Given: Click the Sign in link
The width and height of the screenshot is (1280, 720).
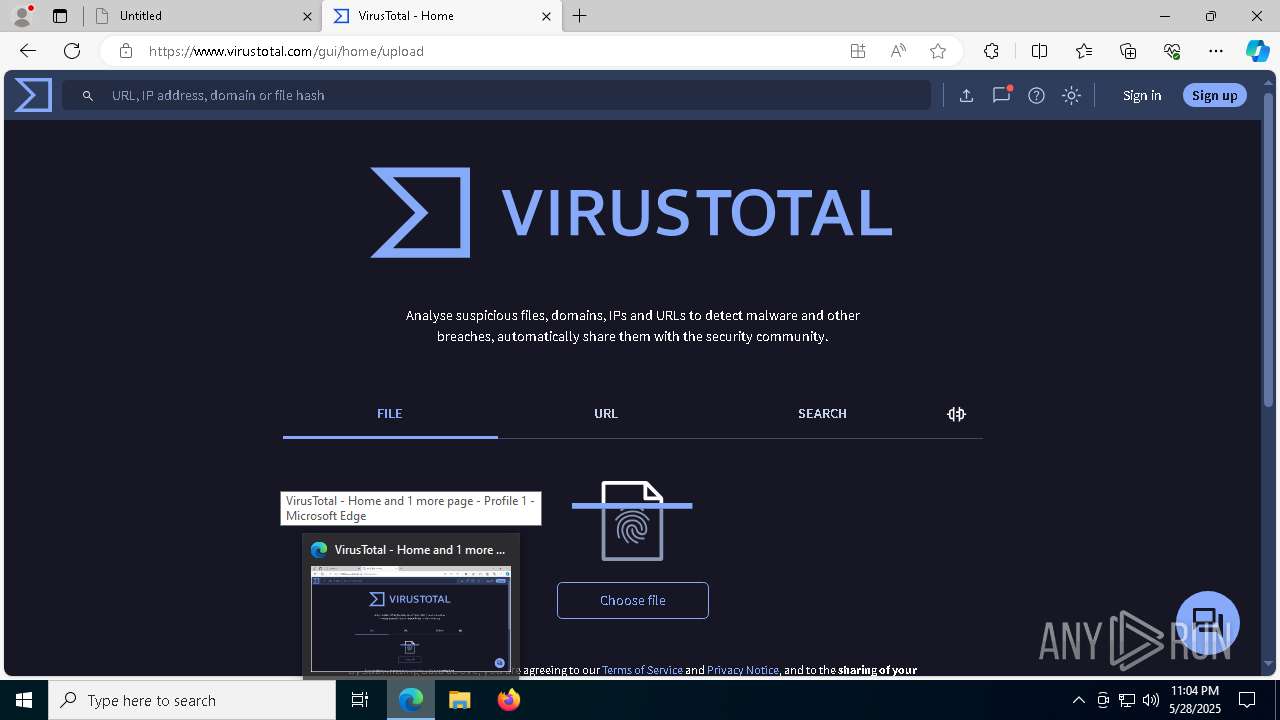Looking at the screenshot, I should click(x=1142, y=95).
